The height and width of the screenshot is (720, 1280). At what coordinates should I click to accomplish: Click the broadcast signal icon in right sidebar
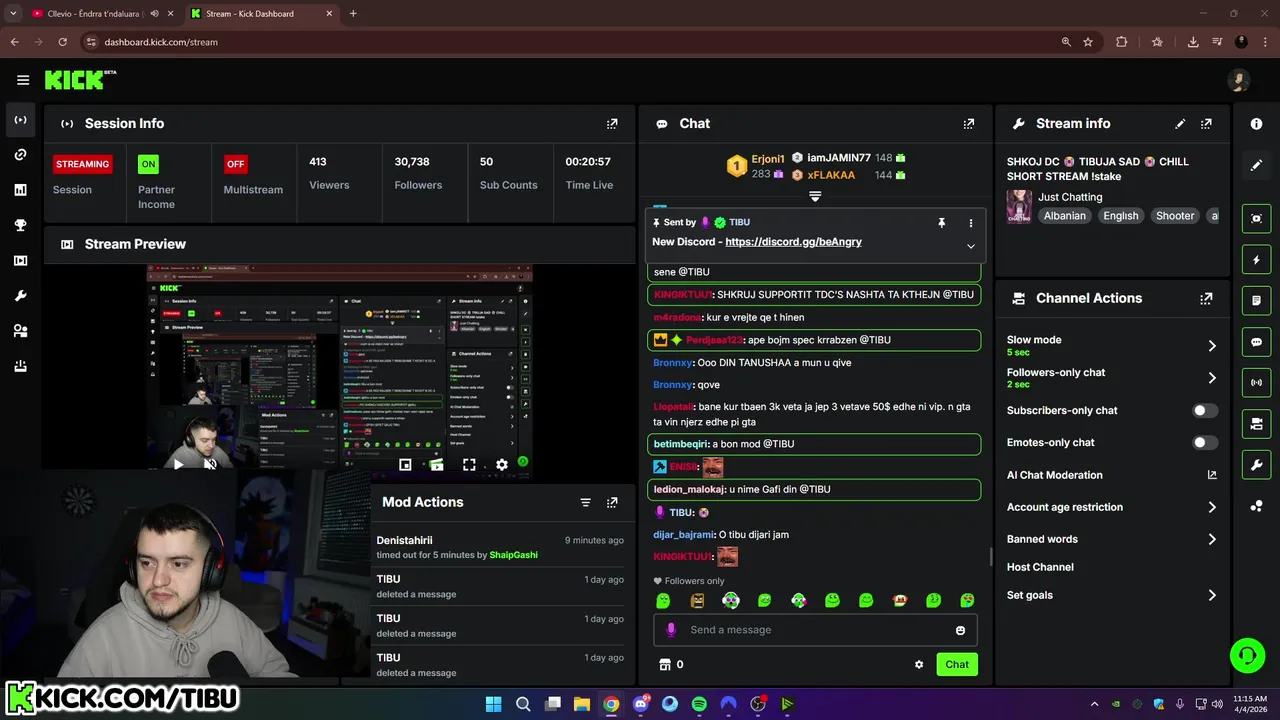[1256, 382]
